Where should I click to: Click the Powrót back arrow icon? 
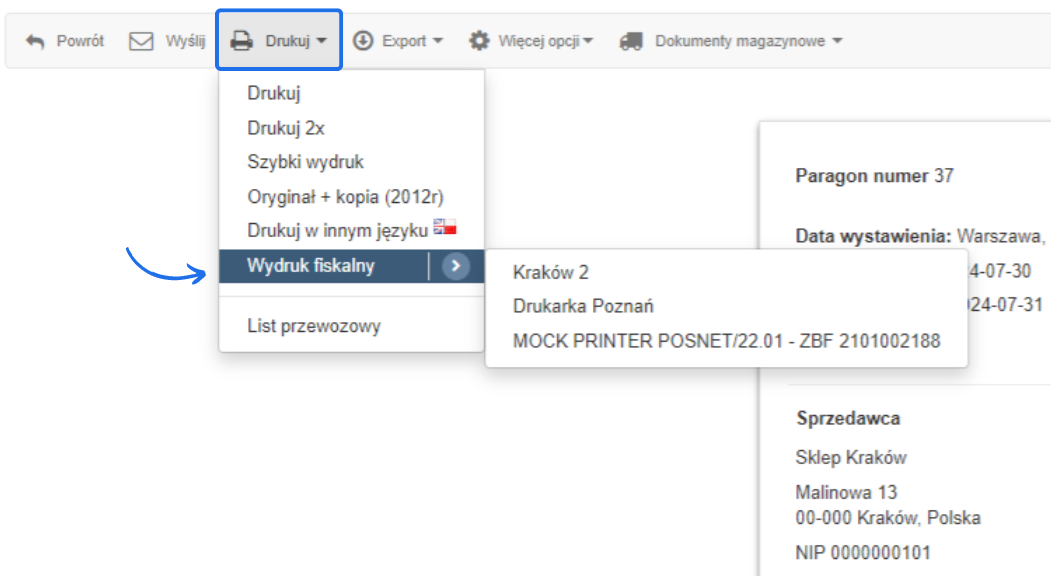[35, 42]
